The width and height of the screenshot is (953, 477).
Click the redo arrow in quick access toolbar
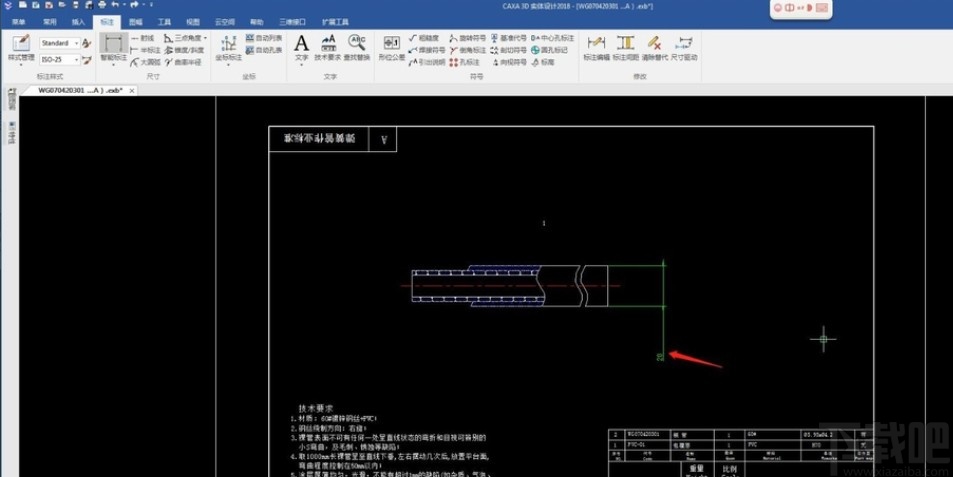(134, 5)
